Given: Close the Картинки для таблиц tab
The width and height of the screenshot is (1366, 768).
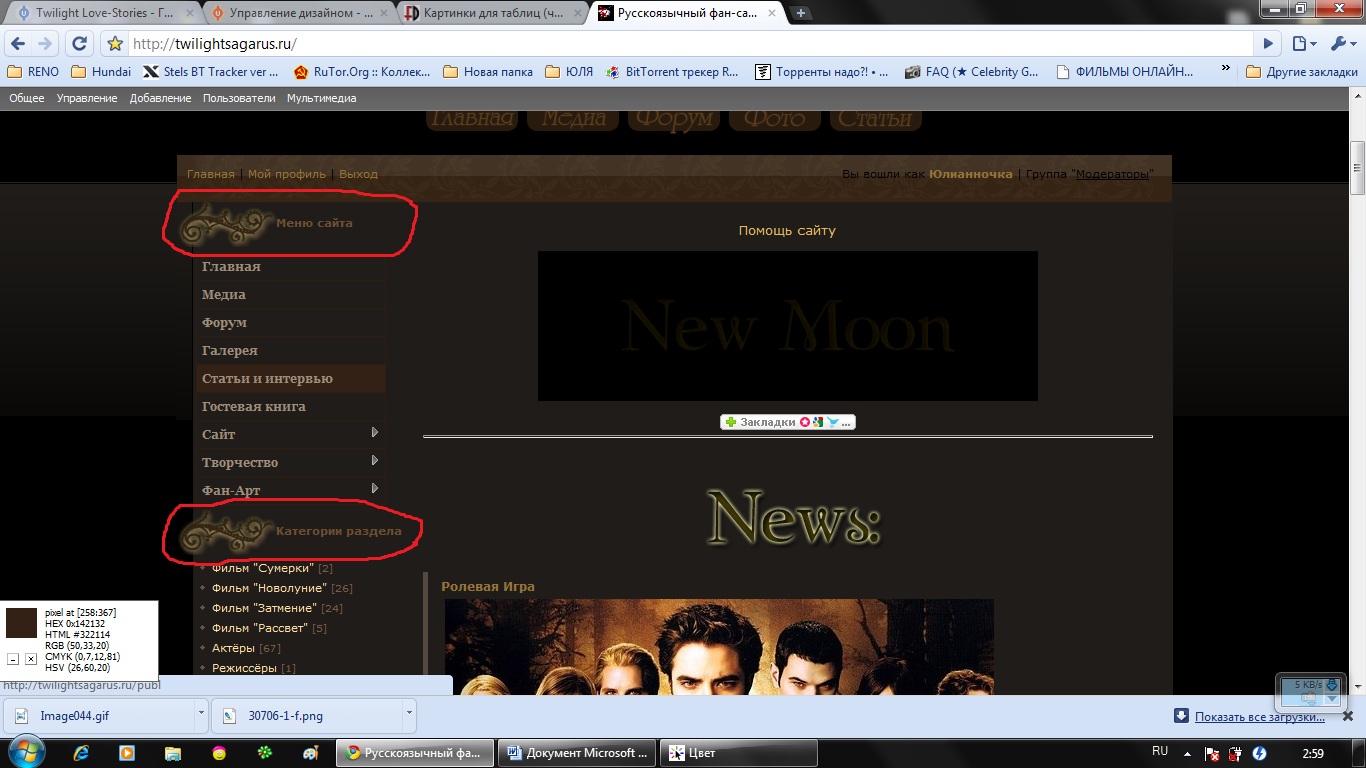Looking at the screenshot, I should 577,13.
